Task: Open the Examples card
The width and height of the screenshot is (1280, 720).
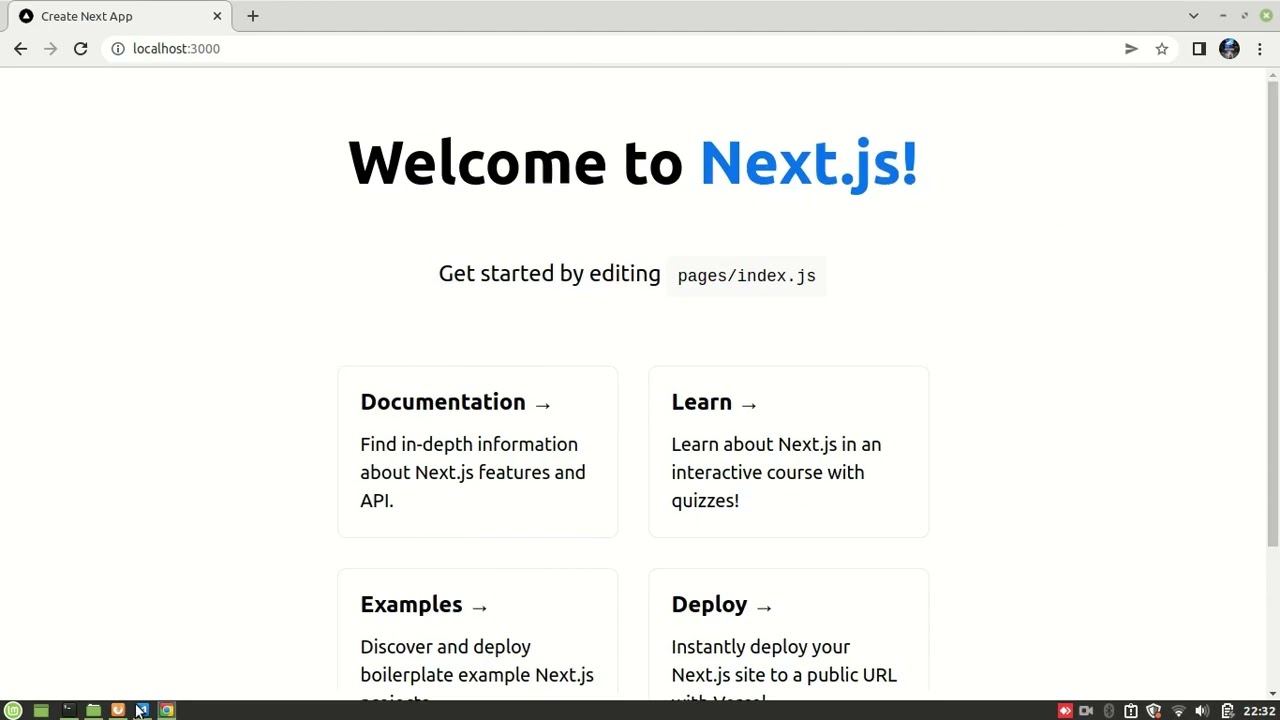Action: pyautogui.click(x=478, y=635)
